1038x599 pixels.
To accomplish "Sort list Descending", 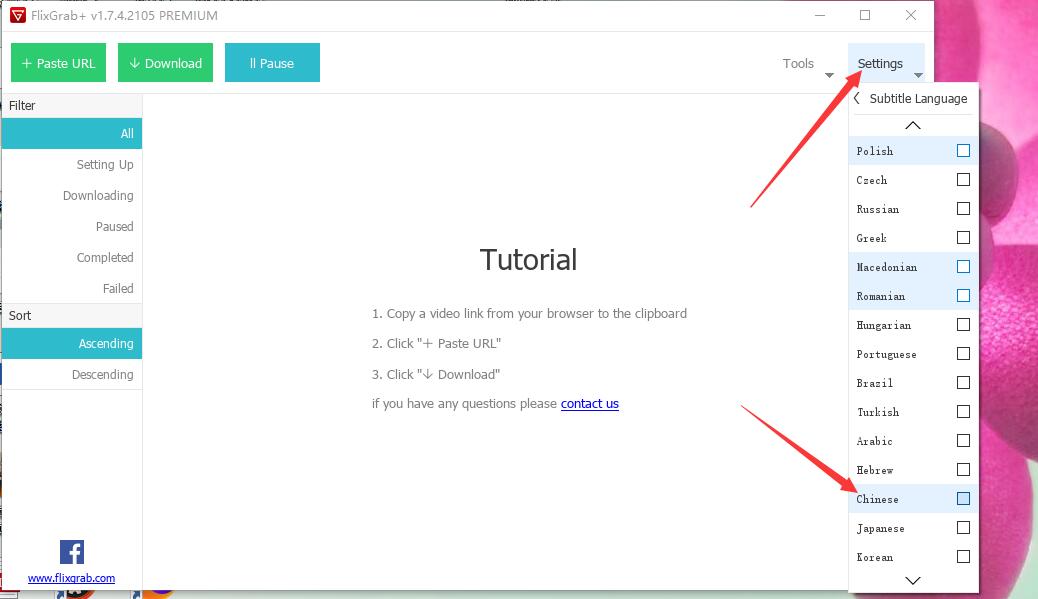I will click(71, 375).
